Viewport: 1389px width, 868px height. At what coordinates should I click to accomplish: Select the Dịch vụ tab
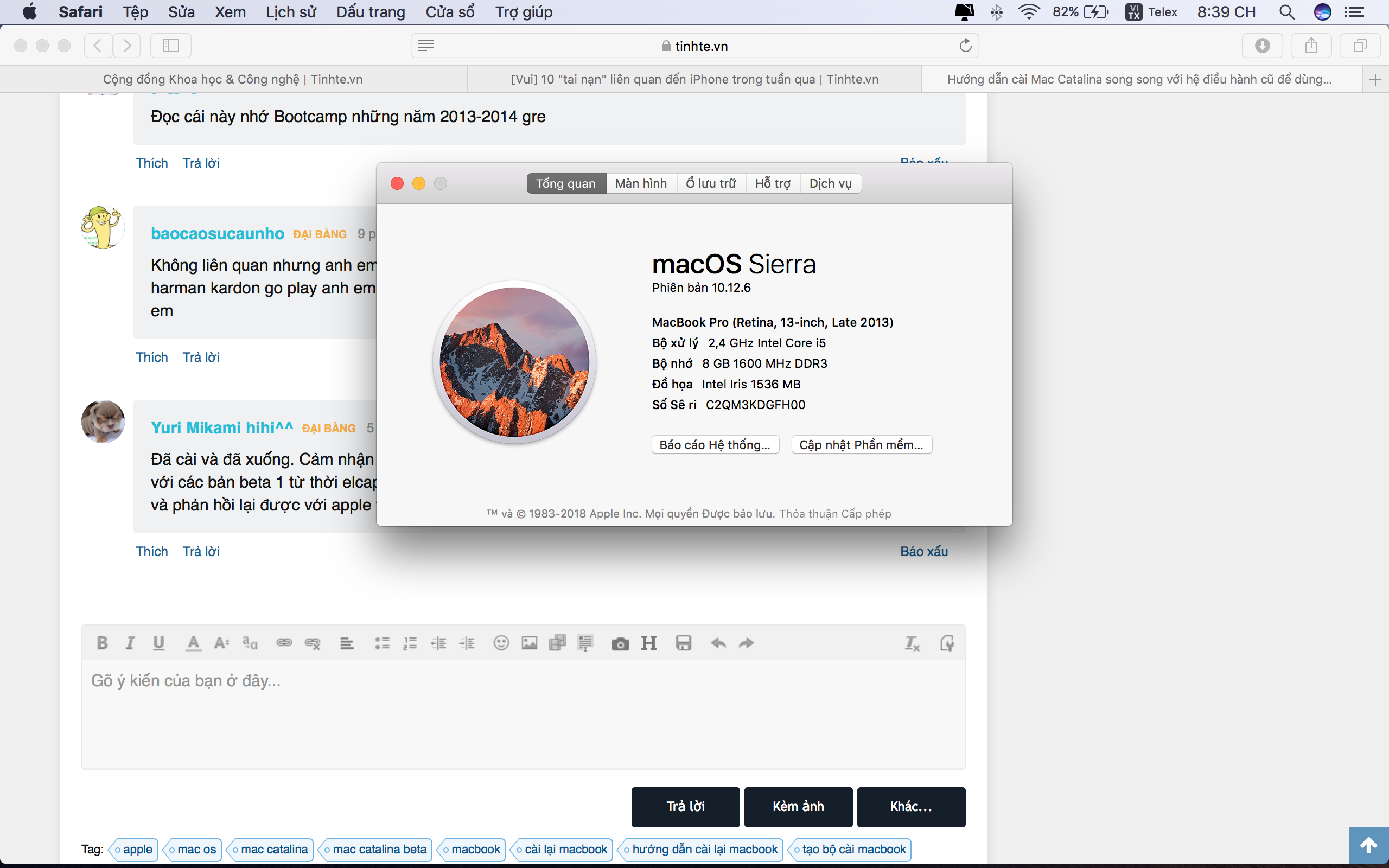pyautogui.click(x=831, y=183)
